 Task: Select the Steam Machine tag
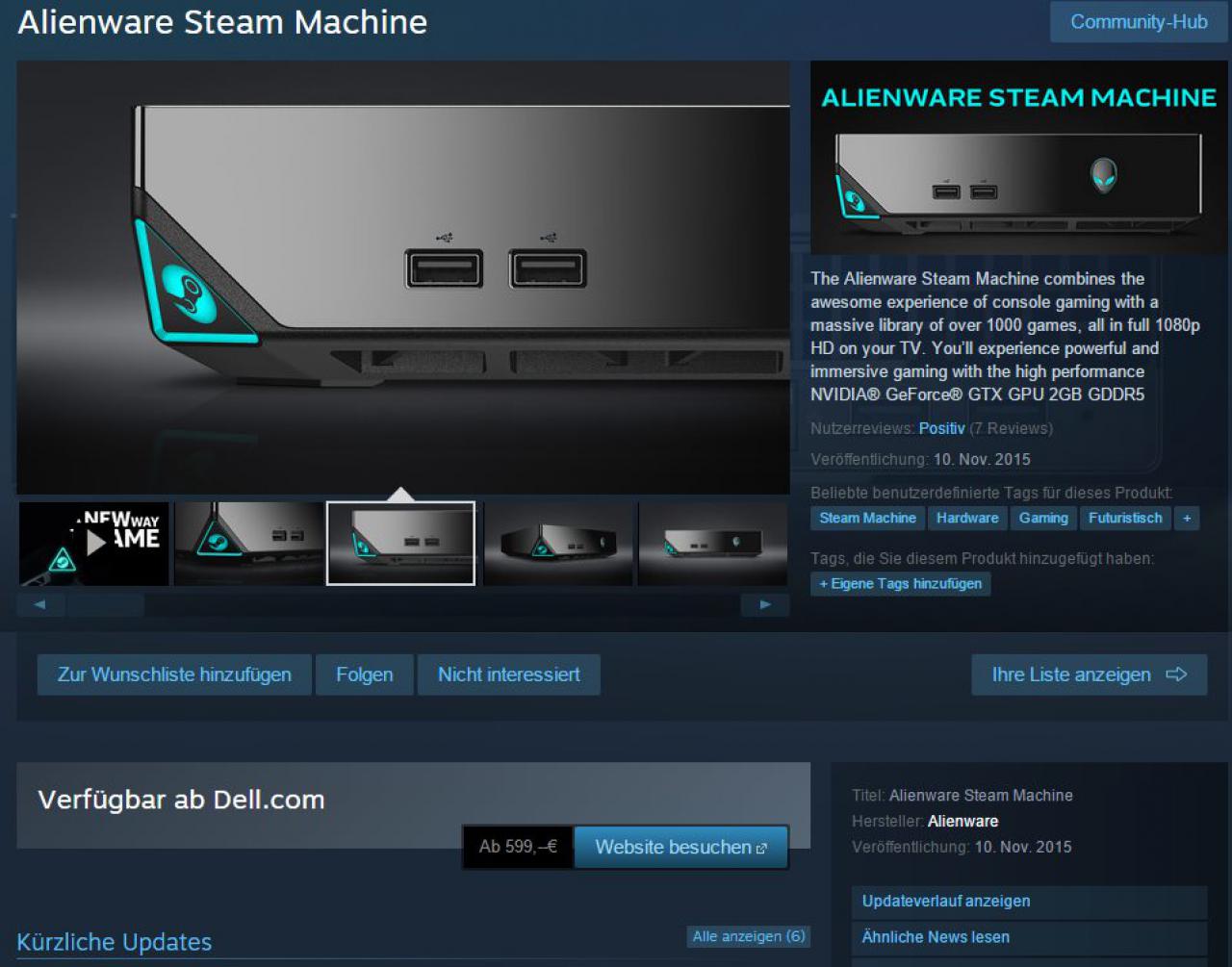[x=867, y=518]
